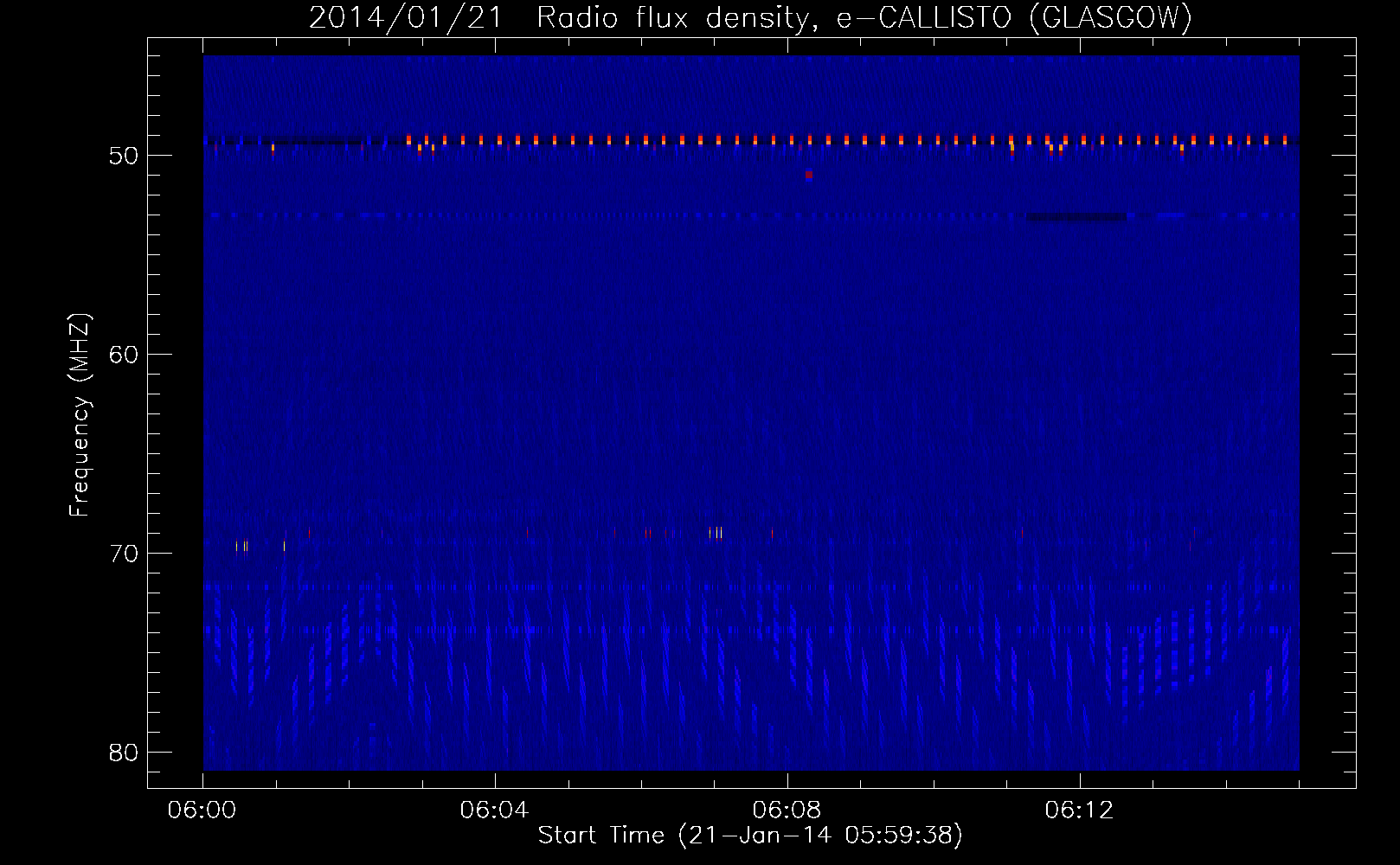This screenshot has height=865, width=1400.
Task: Click the 06:00 time axis label
Action: [x=202, y=811]
